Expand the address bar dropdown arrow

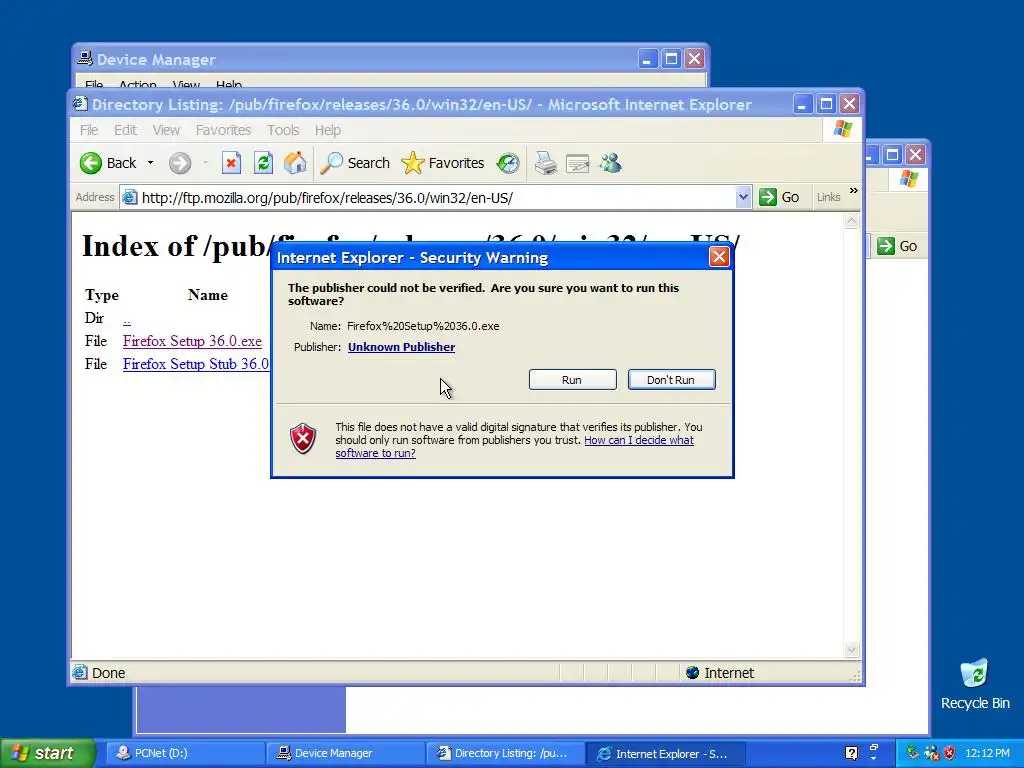(x=743, y=197)
